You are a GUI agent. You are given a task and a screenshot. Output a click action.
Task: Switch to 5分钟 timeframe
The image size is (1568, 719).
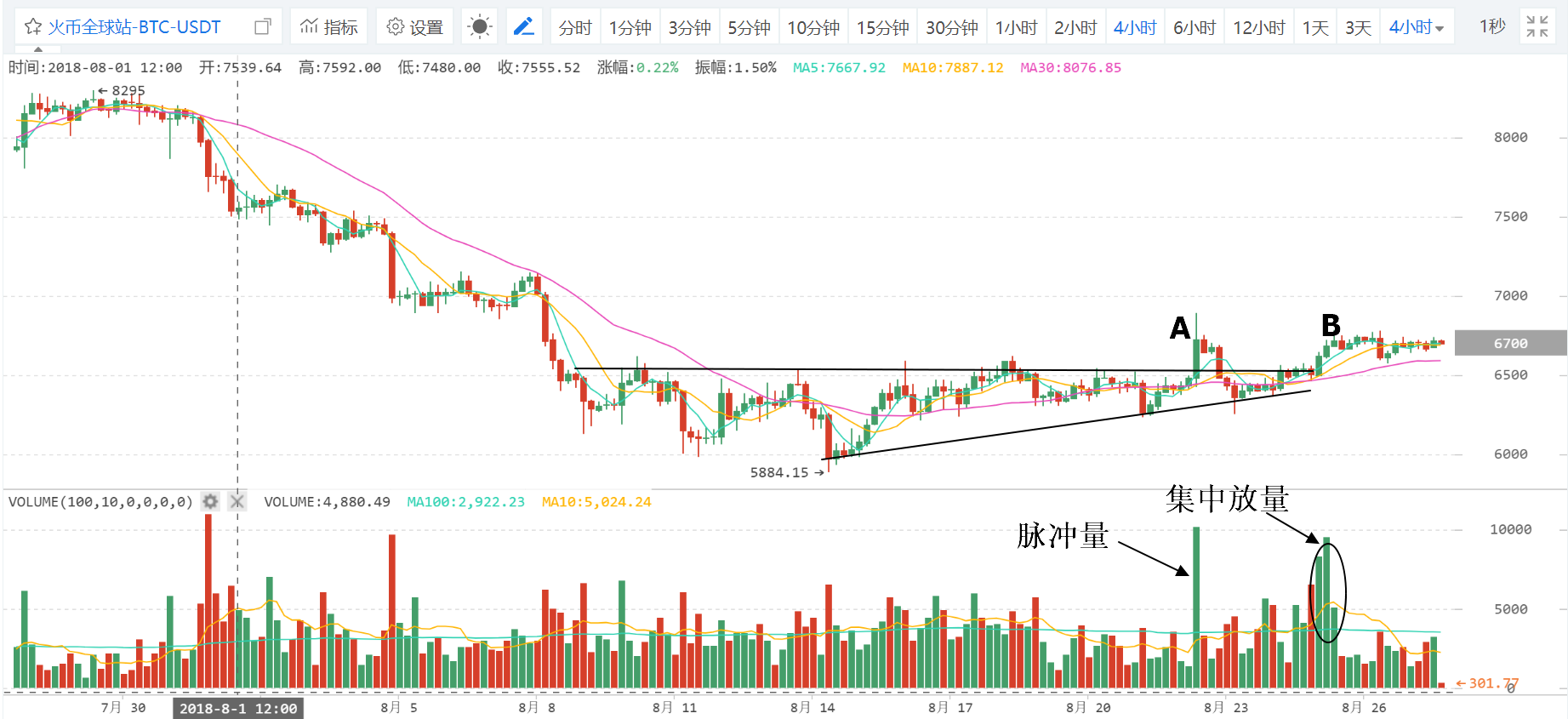tap(750, 27)
